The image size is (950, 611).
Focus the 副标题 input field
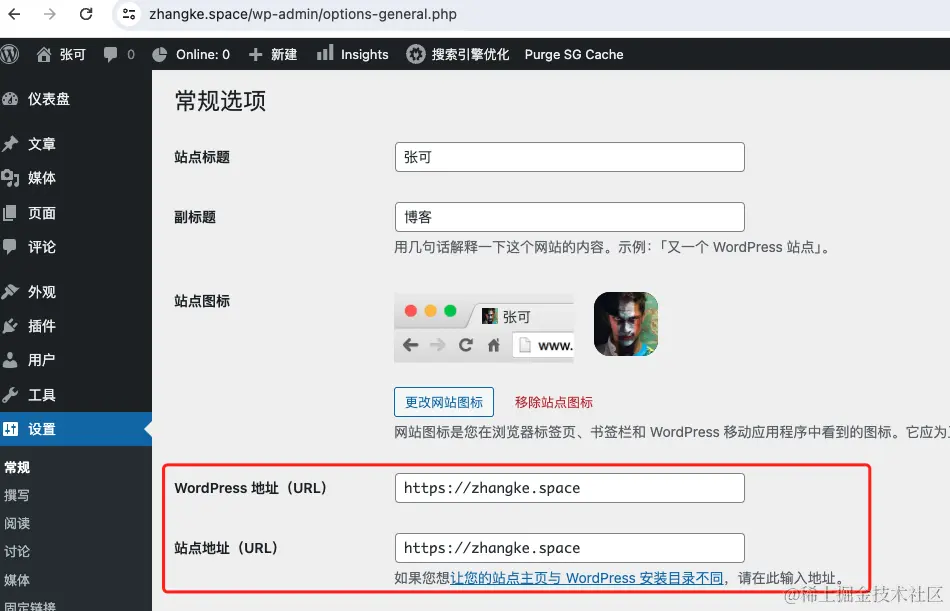pos(570,217)
